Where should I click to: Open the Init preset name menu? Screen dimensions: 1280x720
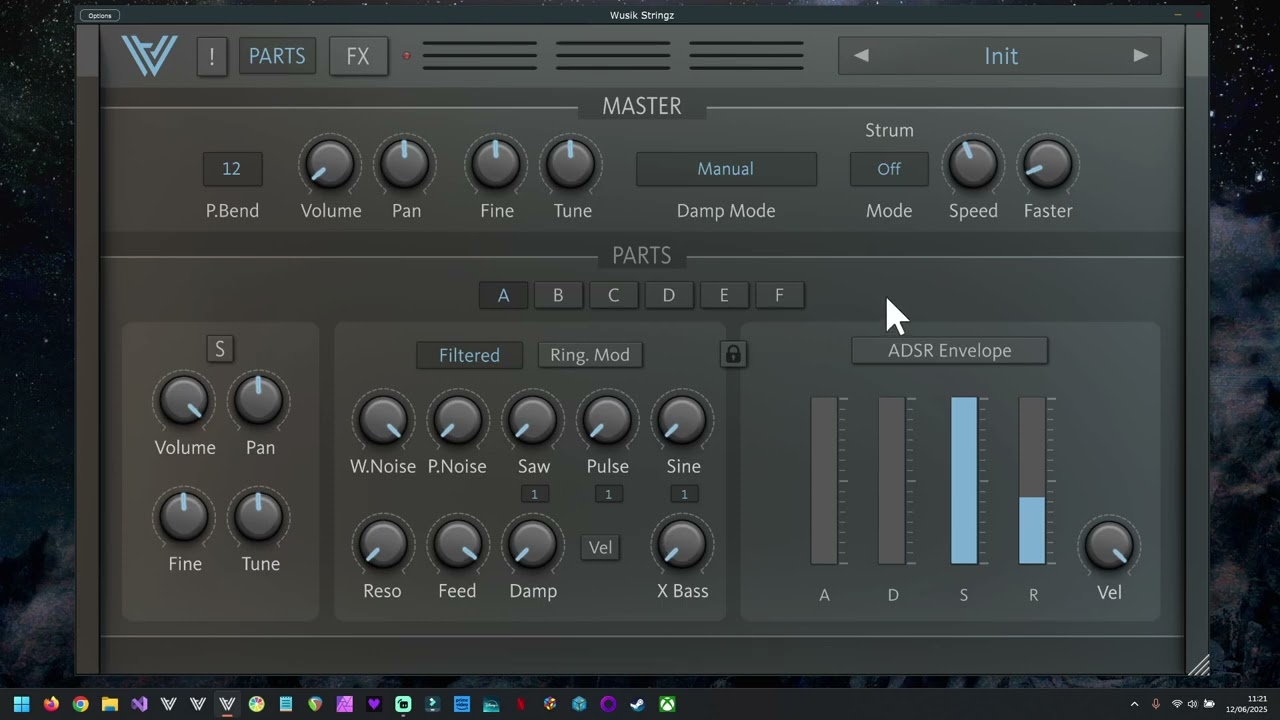(1001, 56)
